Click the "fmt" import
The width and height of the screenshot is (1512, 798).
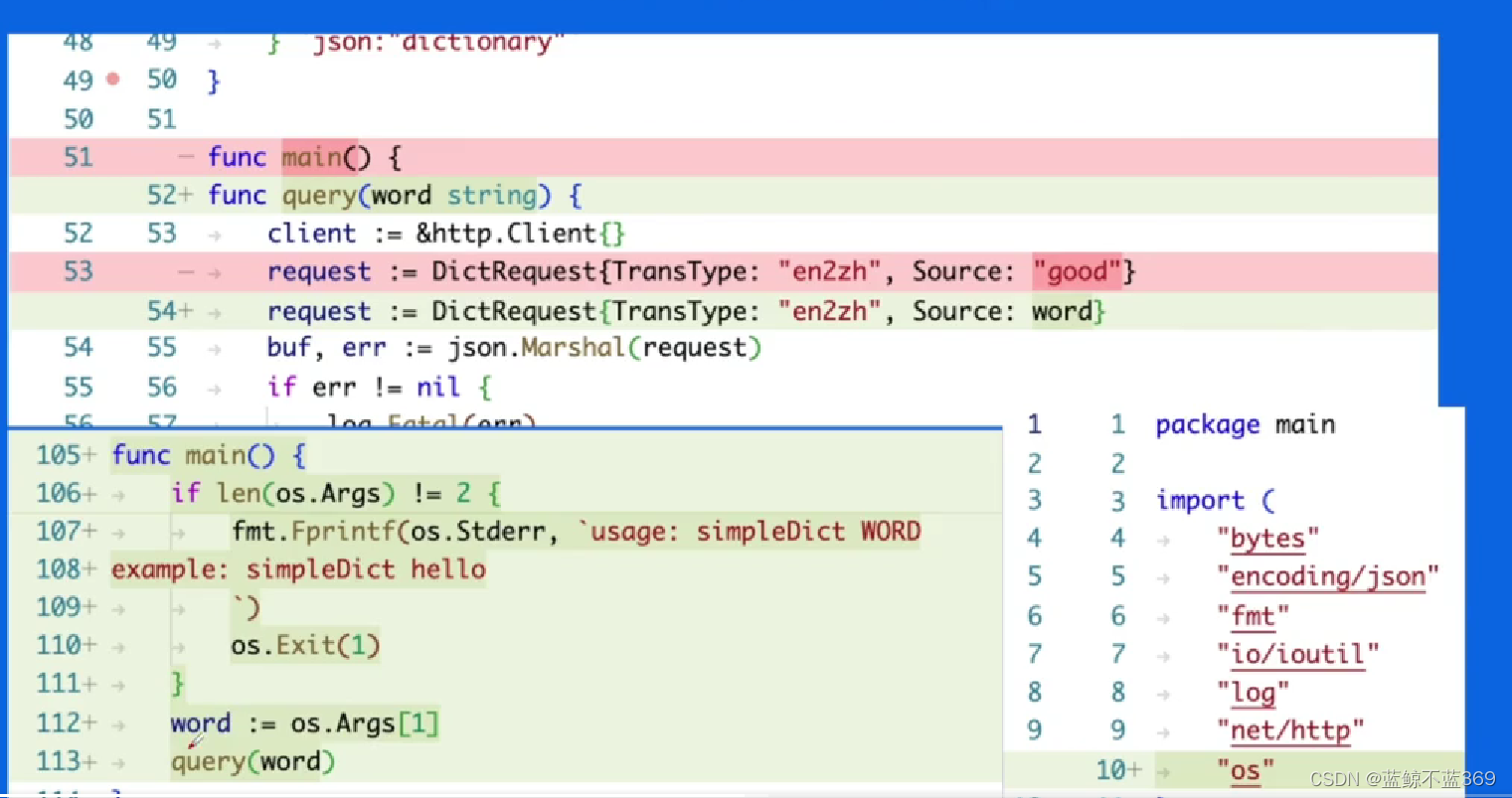[1253, 616]
